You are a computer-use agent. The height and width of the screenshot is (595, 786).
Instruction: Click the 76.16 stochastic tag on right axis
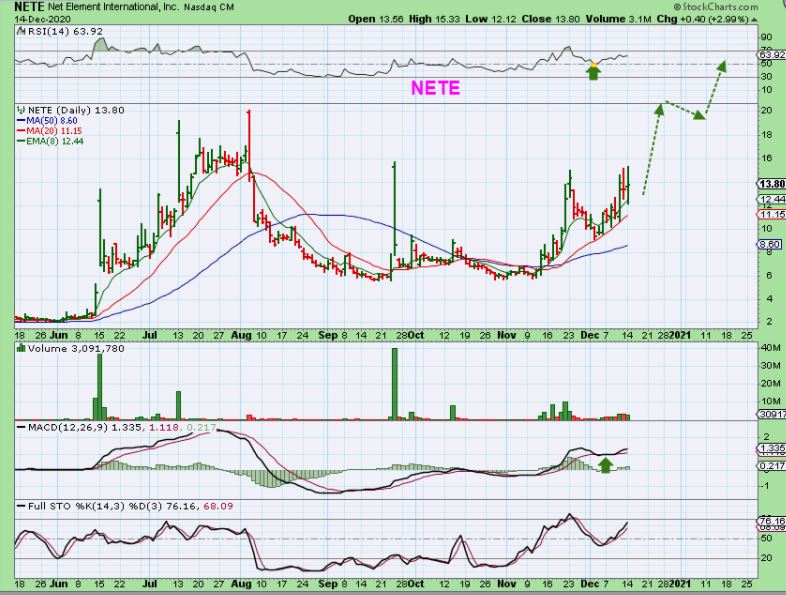pos(771,521)
